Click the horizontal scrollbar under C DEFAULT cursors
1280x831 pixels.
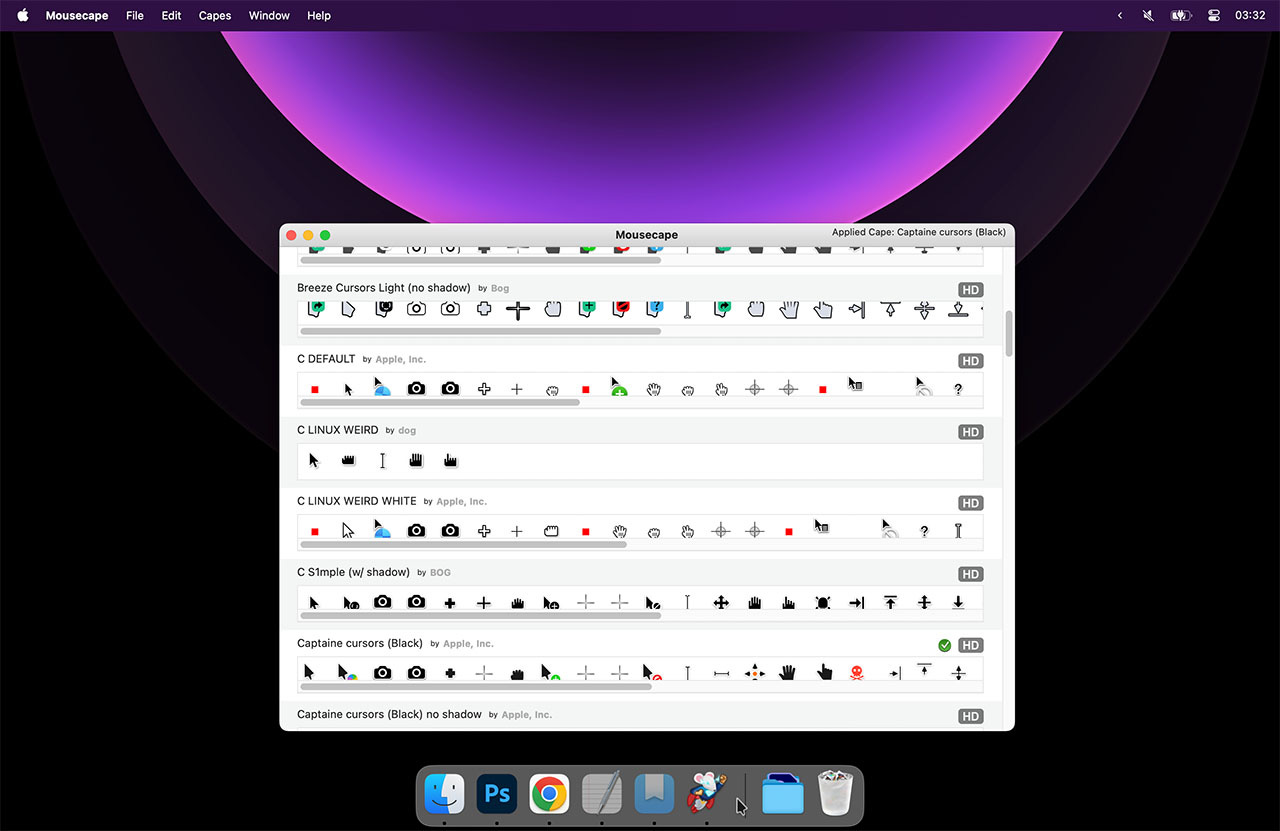click(x=440, y=402)
